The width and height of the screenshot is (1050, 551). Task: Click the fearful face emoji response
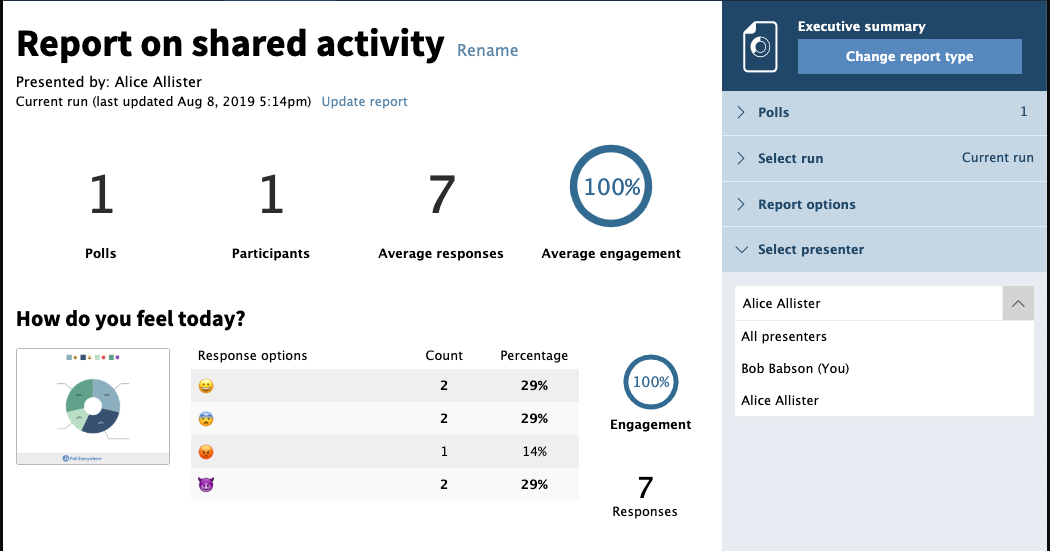[x=206, y=419]
